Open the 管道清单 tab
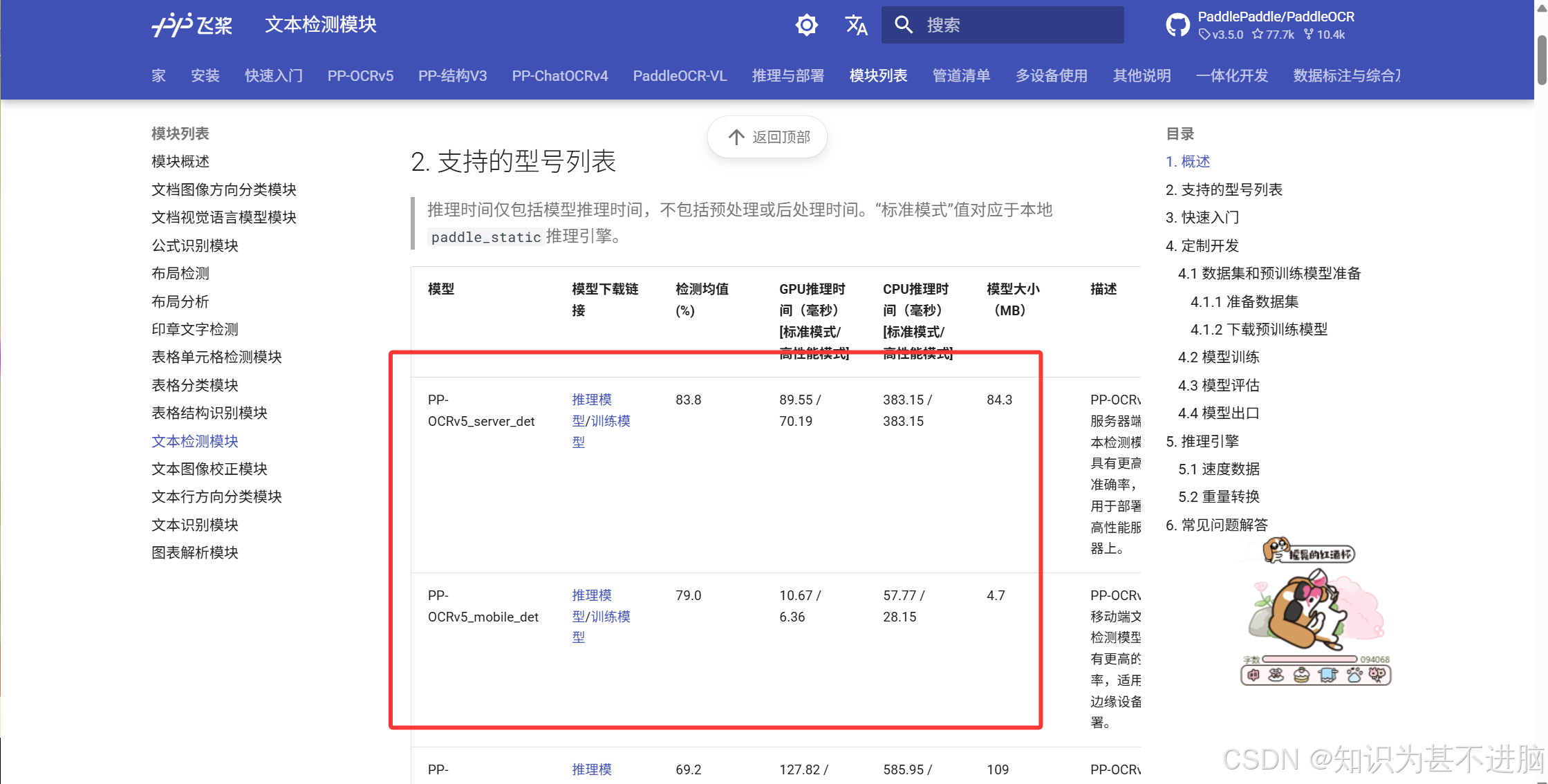The width and height of the screenshot is (1548, 784). click(961, 76)
